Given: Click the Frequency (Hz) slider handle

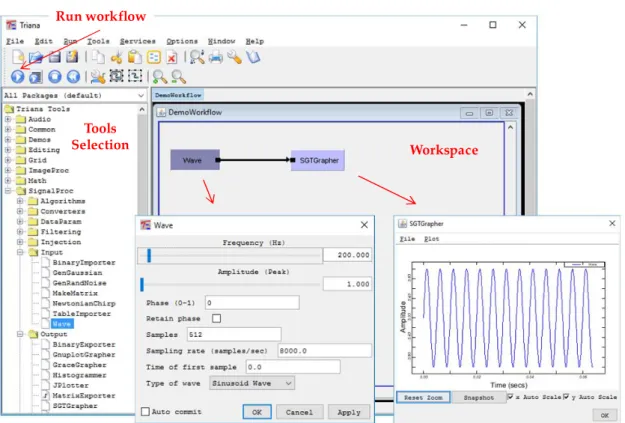Looking at the screenshot, I should (x=149, y=255).
